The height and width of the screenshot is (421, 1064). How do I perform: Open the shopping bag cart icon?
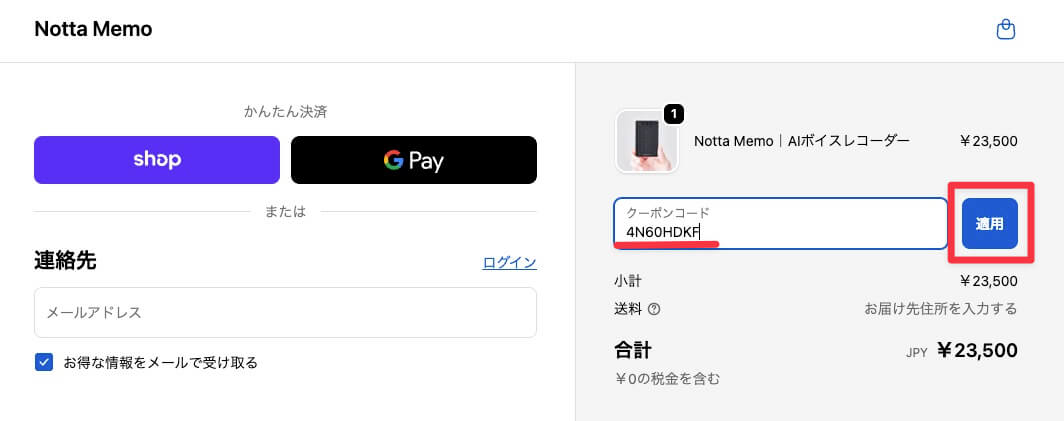[1006, 30]
